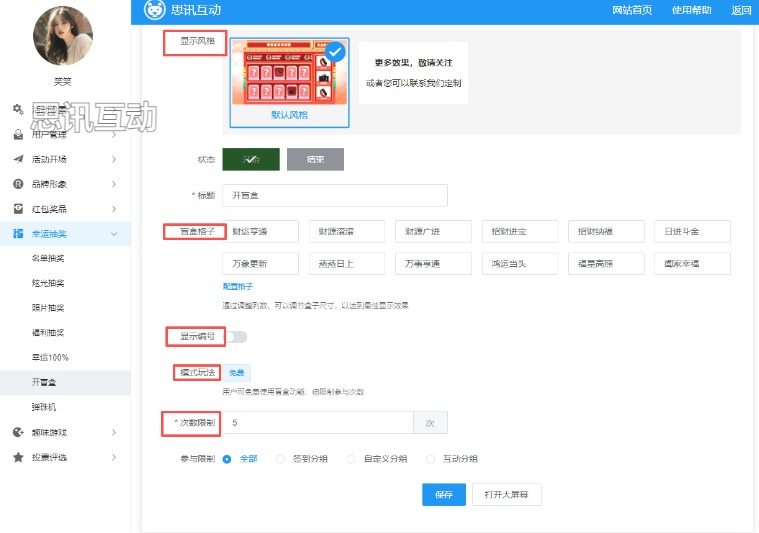Click the 红包奖品 sidebar icon
The width and height of the screenshot is (759, 533).
pyautogui.click(x=18, y=209)
